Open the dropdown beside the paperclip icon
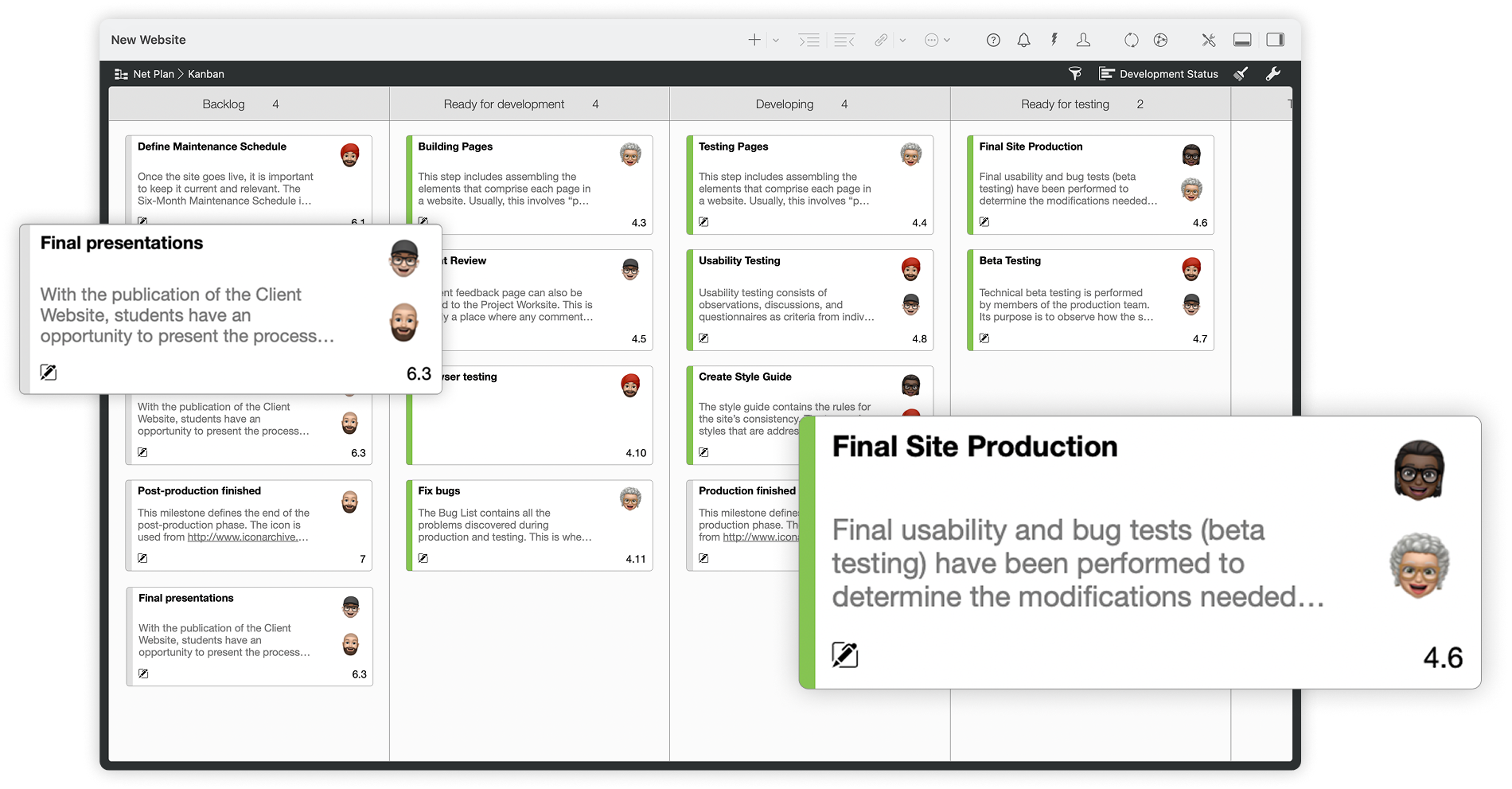 pos(902,39)
